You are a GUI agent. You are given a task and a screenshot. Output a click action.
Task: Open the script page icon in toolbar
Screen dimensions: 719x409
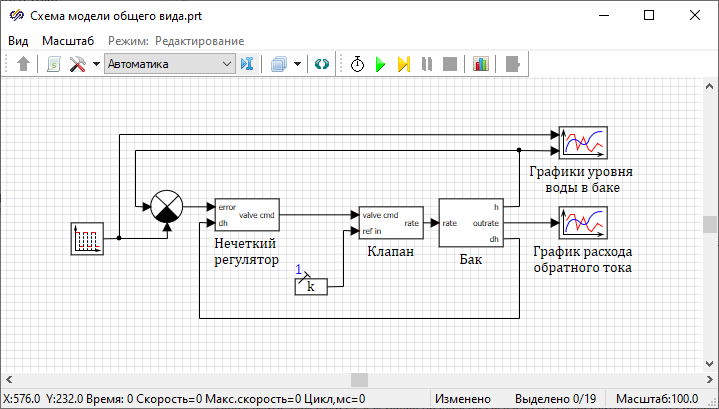click(54, 64)
